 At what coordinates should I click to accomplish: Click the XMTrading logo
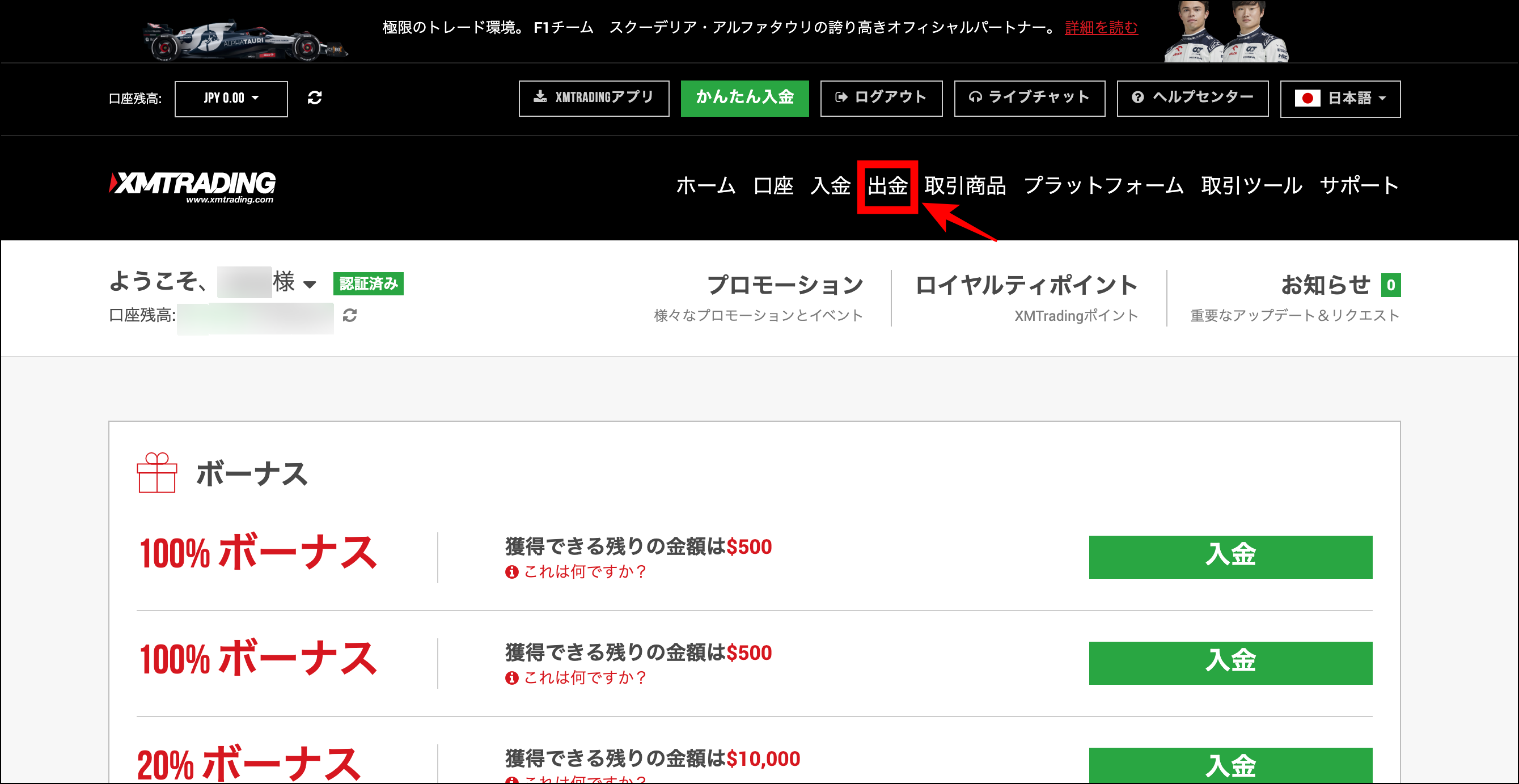click(192, 187)
